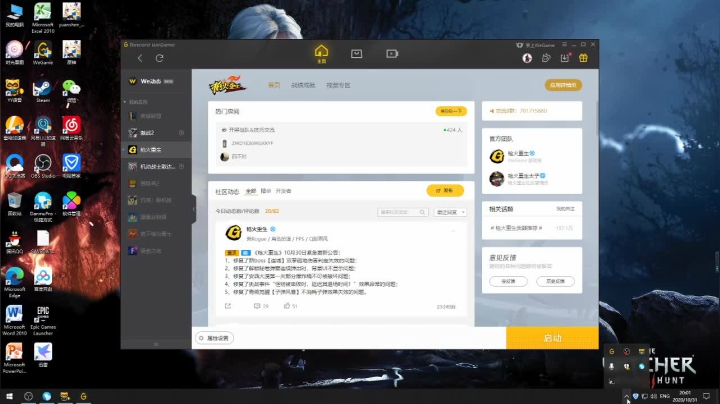
Task: Switch to the 首页 tab
Action: pyautogui.click(x=274, y=85)
